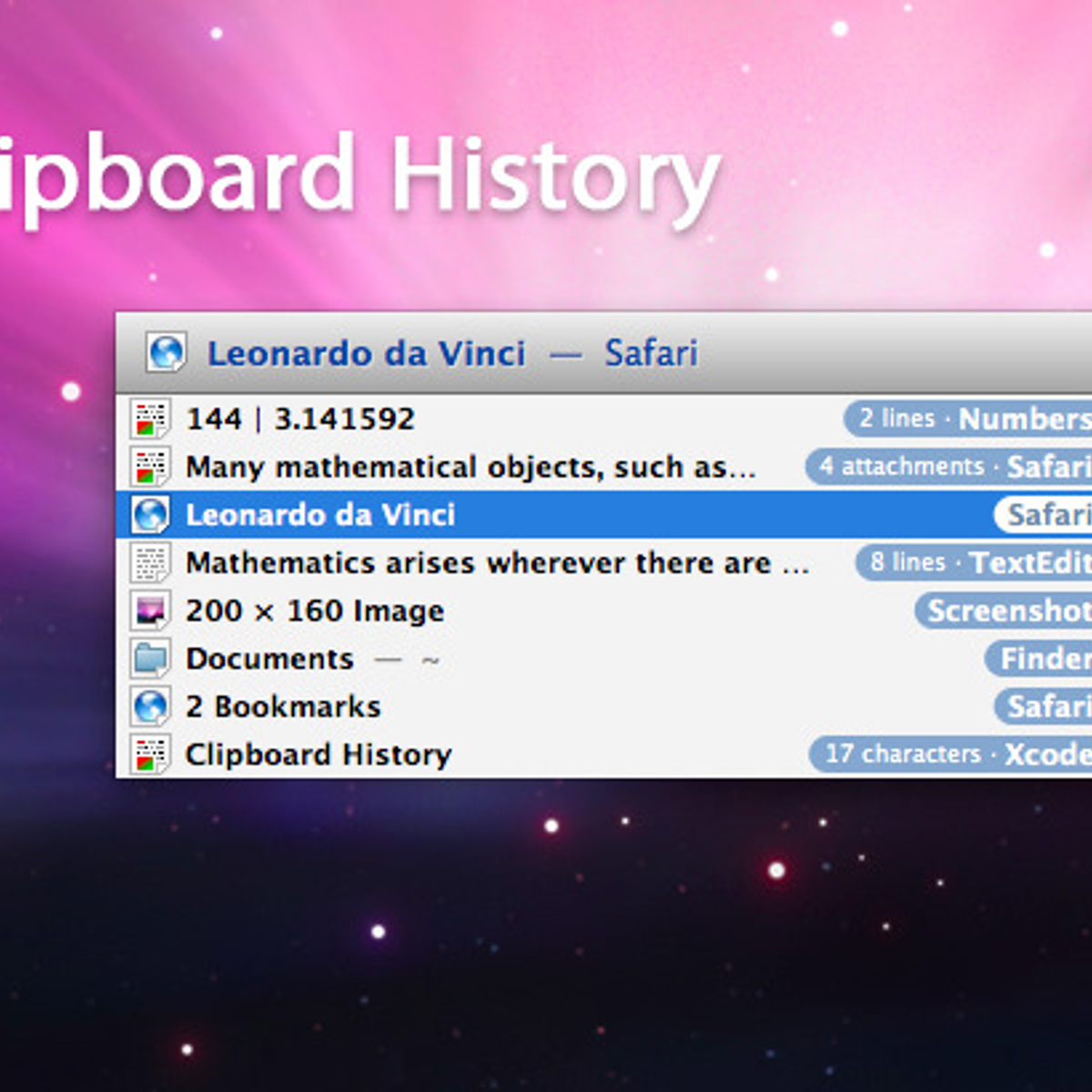Select the "200 × 160 Image" entry text
1092x1092 pixels.
315,612
